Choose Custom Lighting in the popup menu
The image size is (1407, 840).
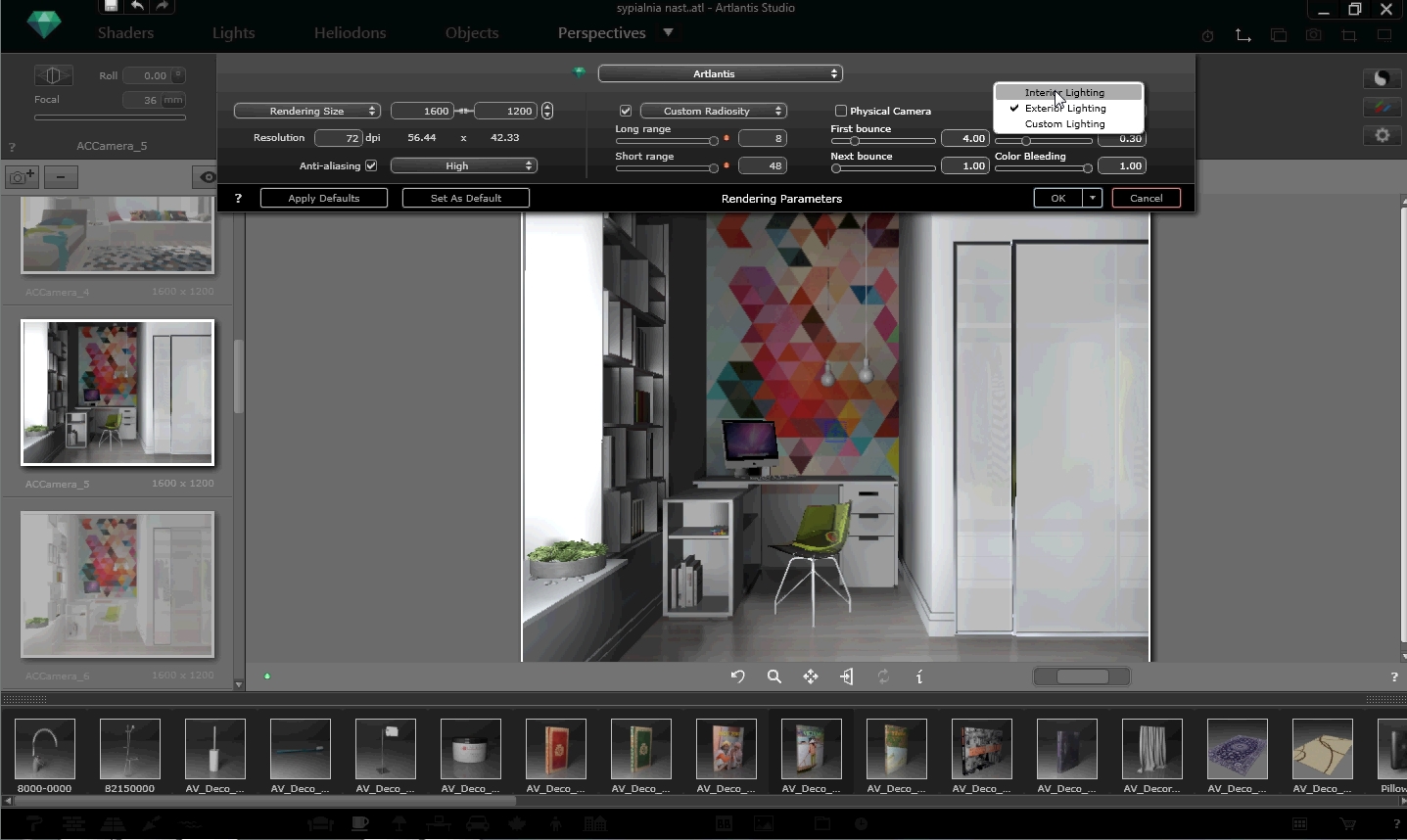(x=1064, y=124)
